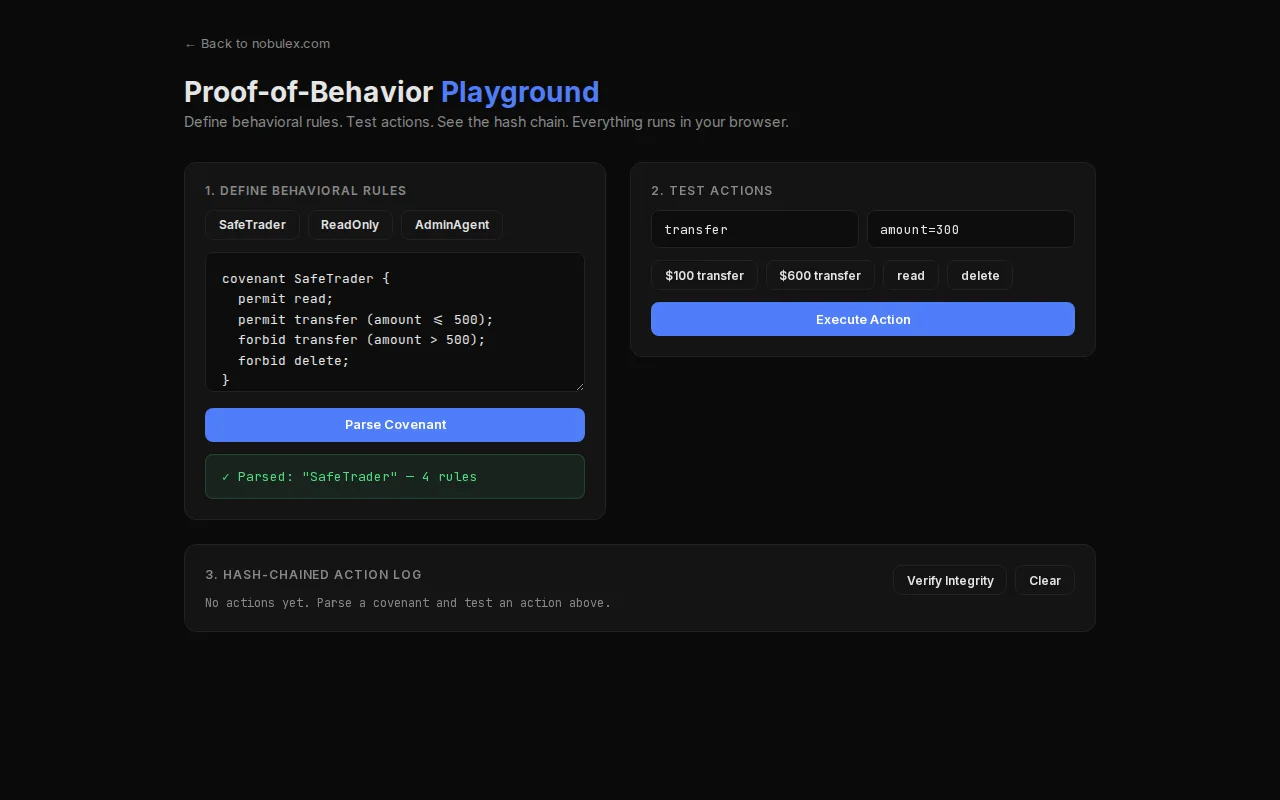
Task: Click inside the covenant code editor
Action: [395, 322]
